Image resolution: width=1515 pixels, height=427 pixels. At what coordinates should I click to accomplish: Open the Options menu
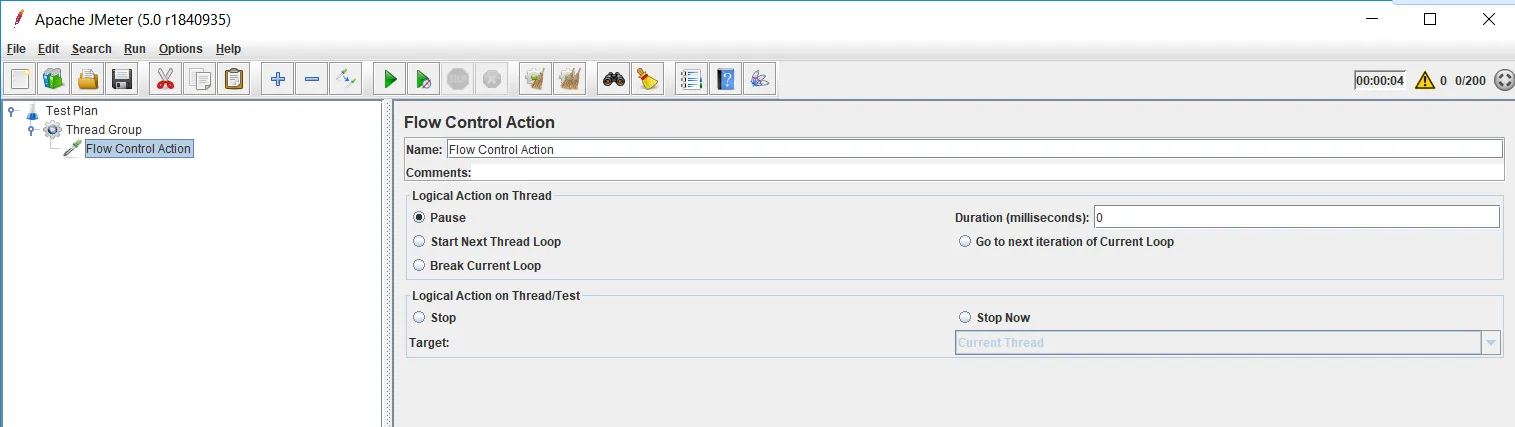coord(181,48)
